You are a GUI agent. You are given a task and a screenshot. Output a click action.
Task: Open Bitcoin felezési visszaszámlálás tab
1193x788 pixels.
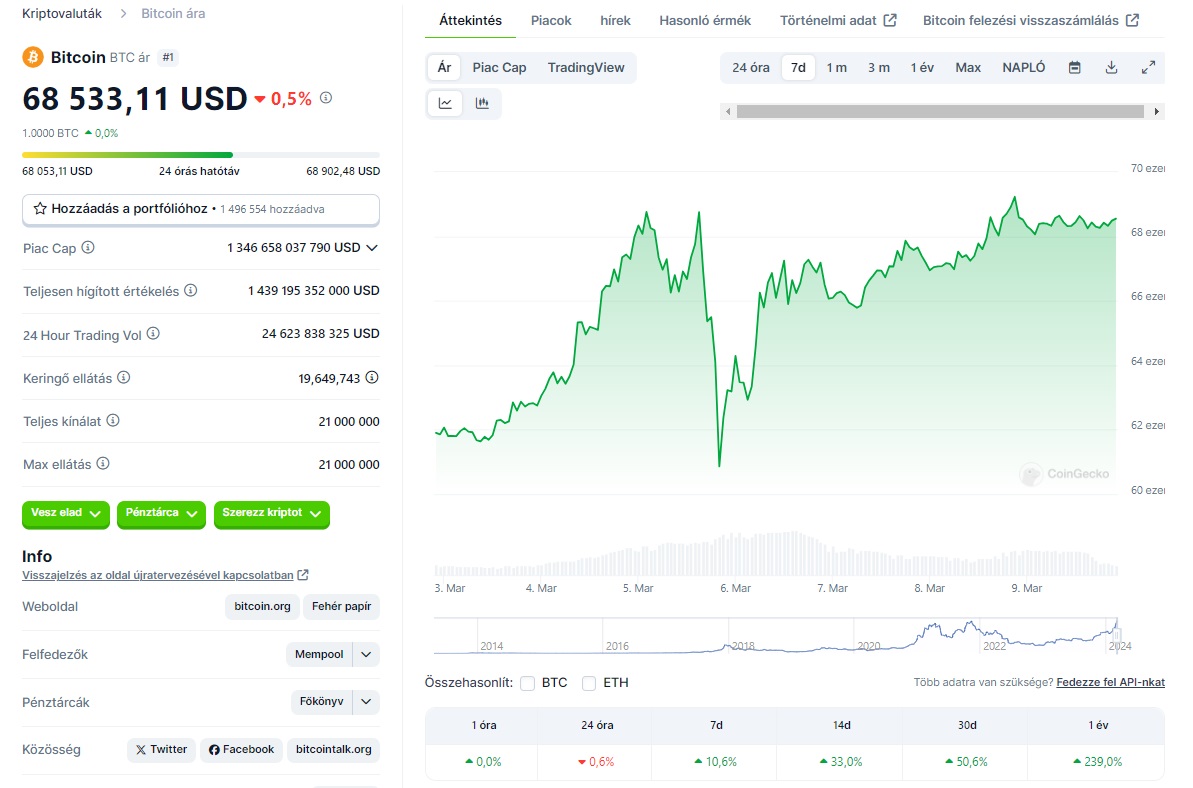pos(1031,21)
